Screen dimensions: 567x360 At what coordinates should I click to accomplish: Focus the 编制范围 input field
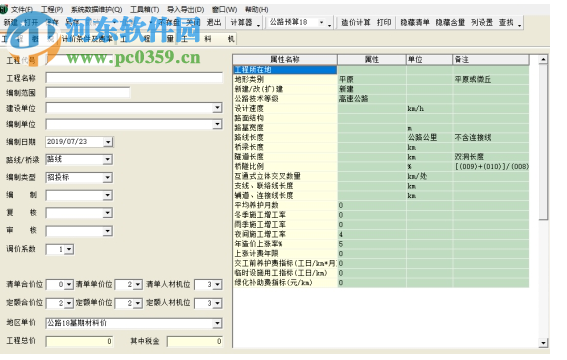88,93
